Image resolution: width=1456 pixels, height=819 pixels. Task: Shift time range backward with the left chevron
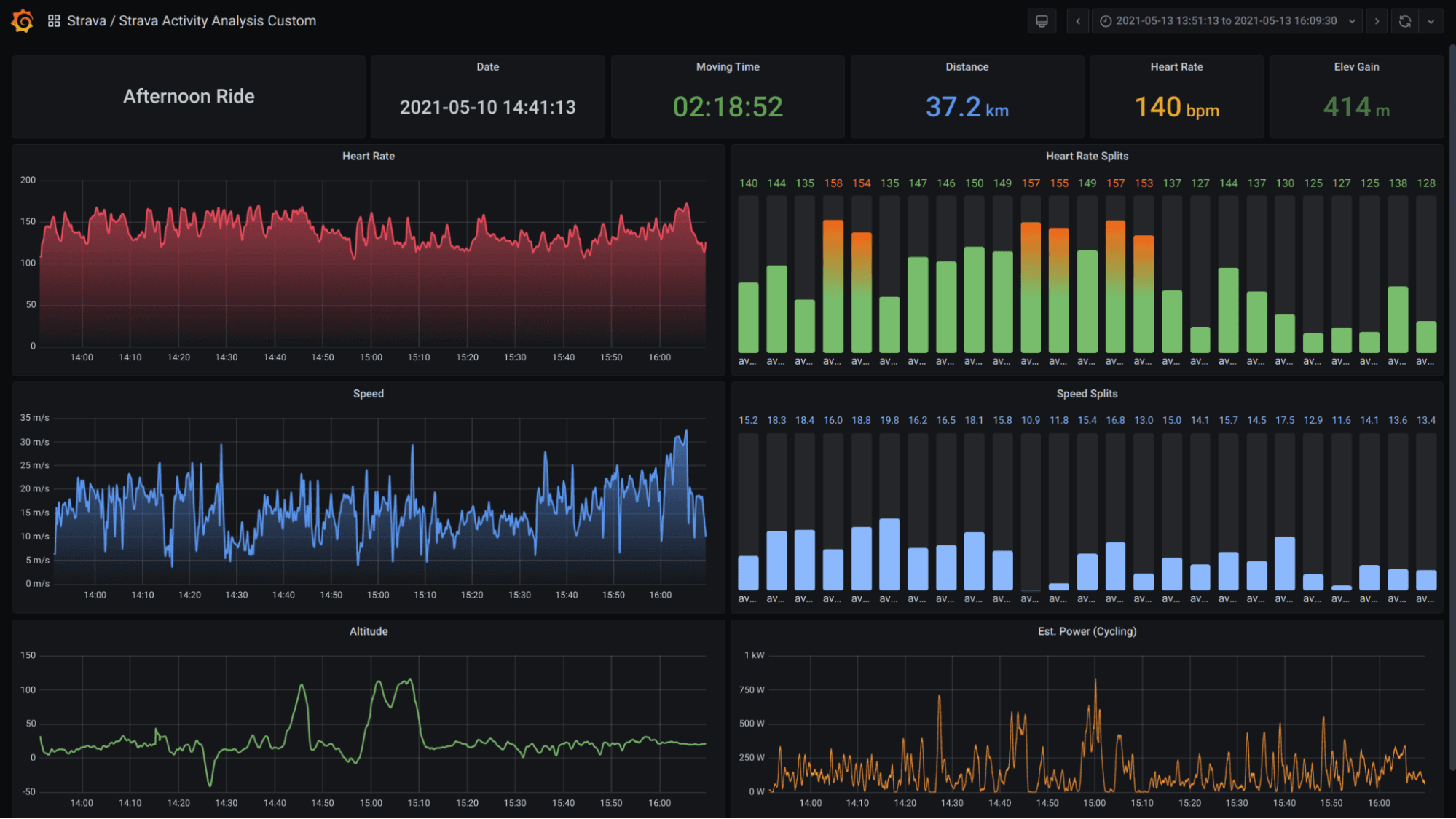[x=1078, y=20]
